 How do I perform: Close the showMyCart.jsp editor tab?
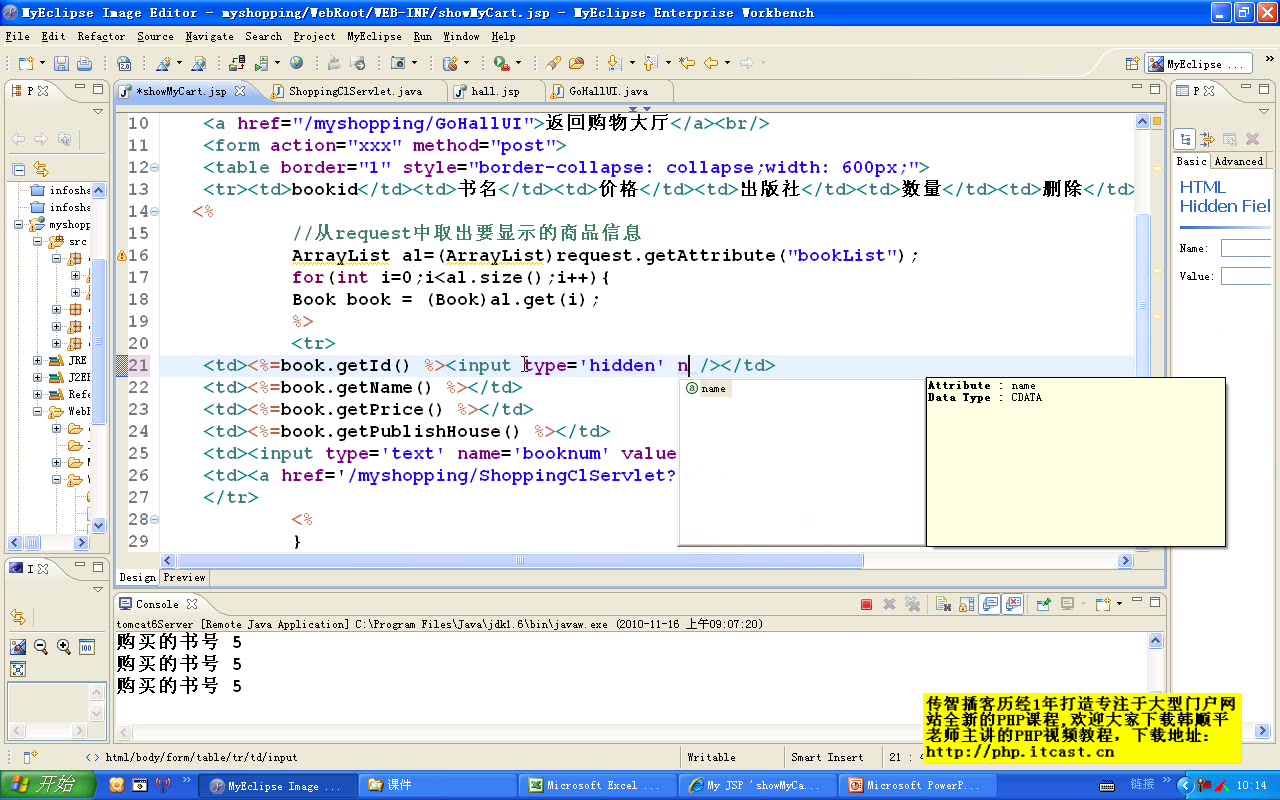pos(239,91)
